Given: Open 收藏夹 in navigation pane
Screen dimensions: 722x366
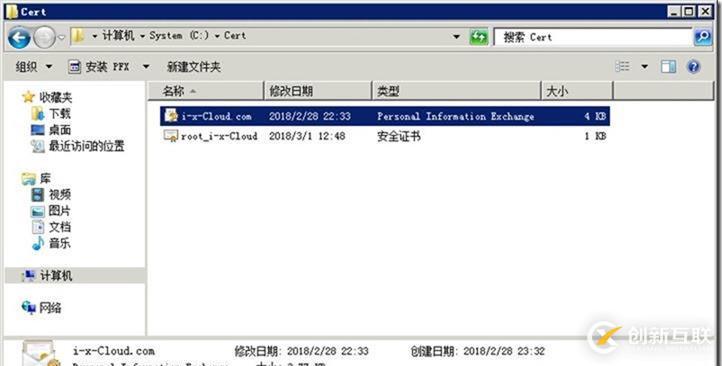Looking at the screenshot, I should (55, 97).
